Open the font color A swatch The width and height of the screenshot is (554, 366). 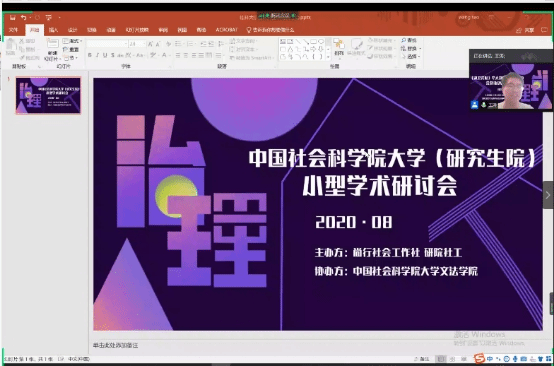click(164, 55)
